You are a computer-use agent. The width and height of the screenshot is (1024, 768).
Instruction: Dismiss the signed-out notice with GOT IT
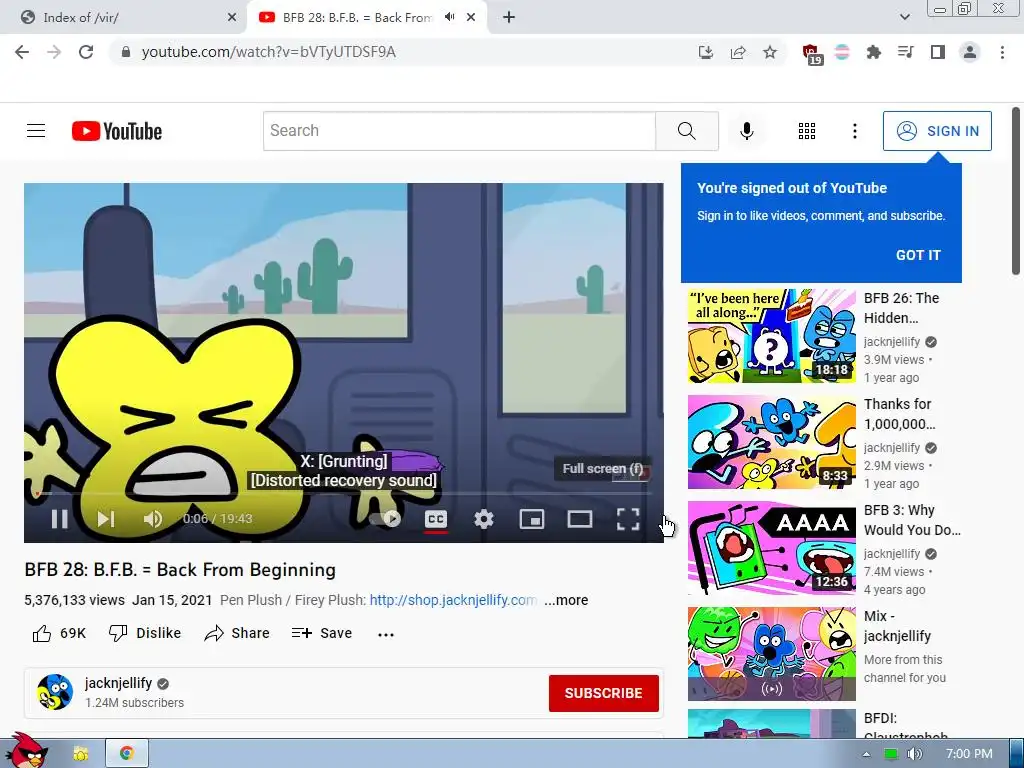(x=918, y=255)
